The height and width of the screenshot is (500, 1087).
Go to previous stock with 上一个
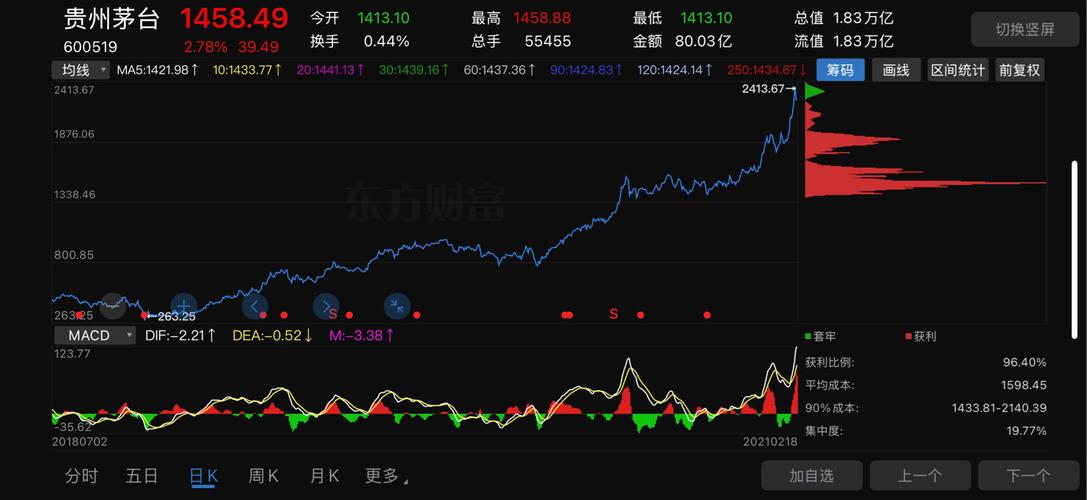[920, 476]
